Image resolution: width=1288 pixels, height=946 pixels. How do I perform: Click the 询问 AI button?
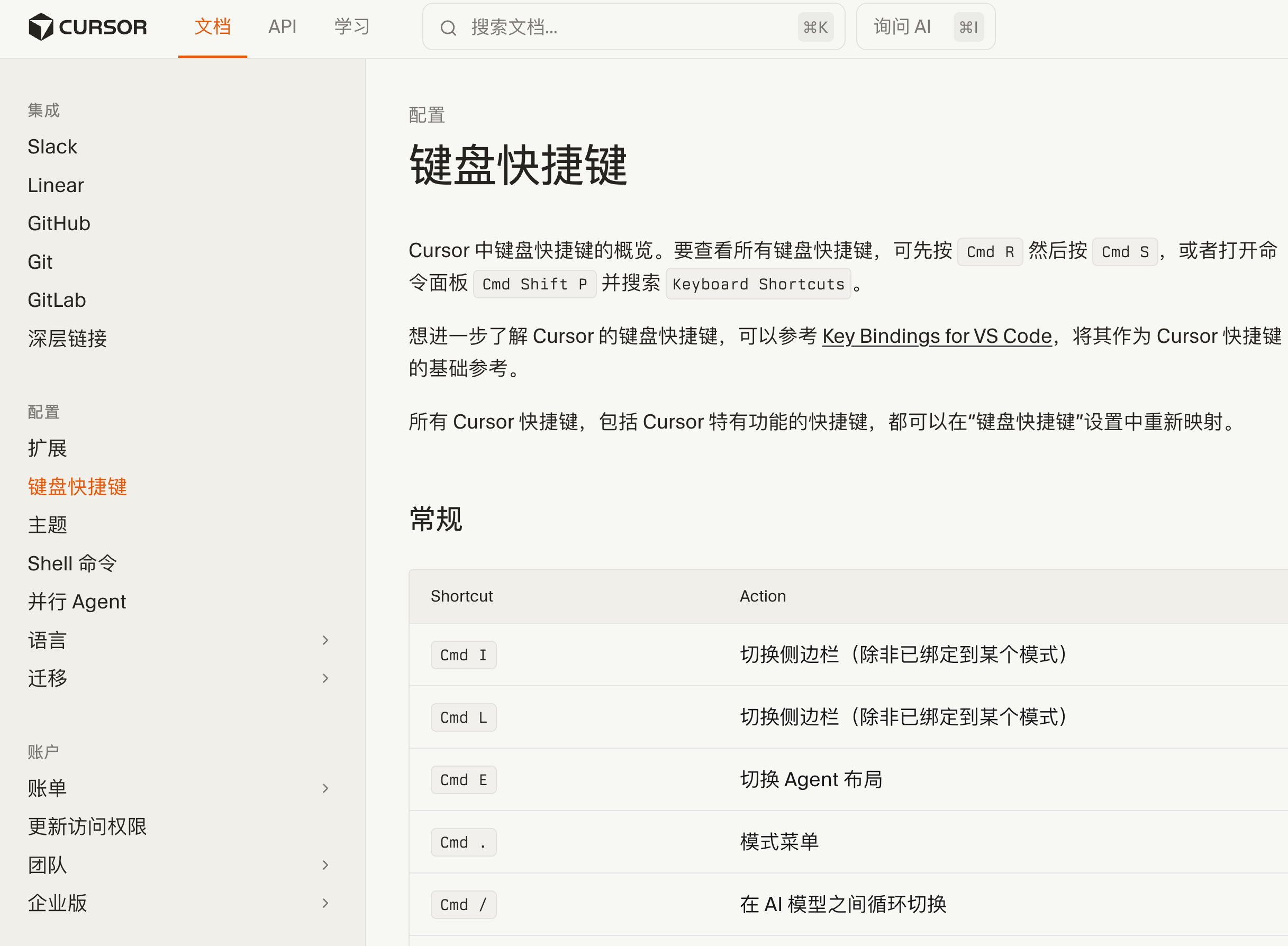902,27
